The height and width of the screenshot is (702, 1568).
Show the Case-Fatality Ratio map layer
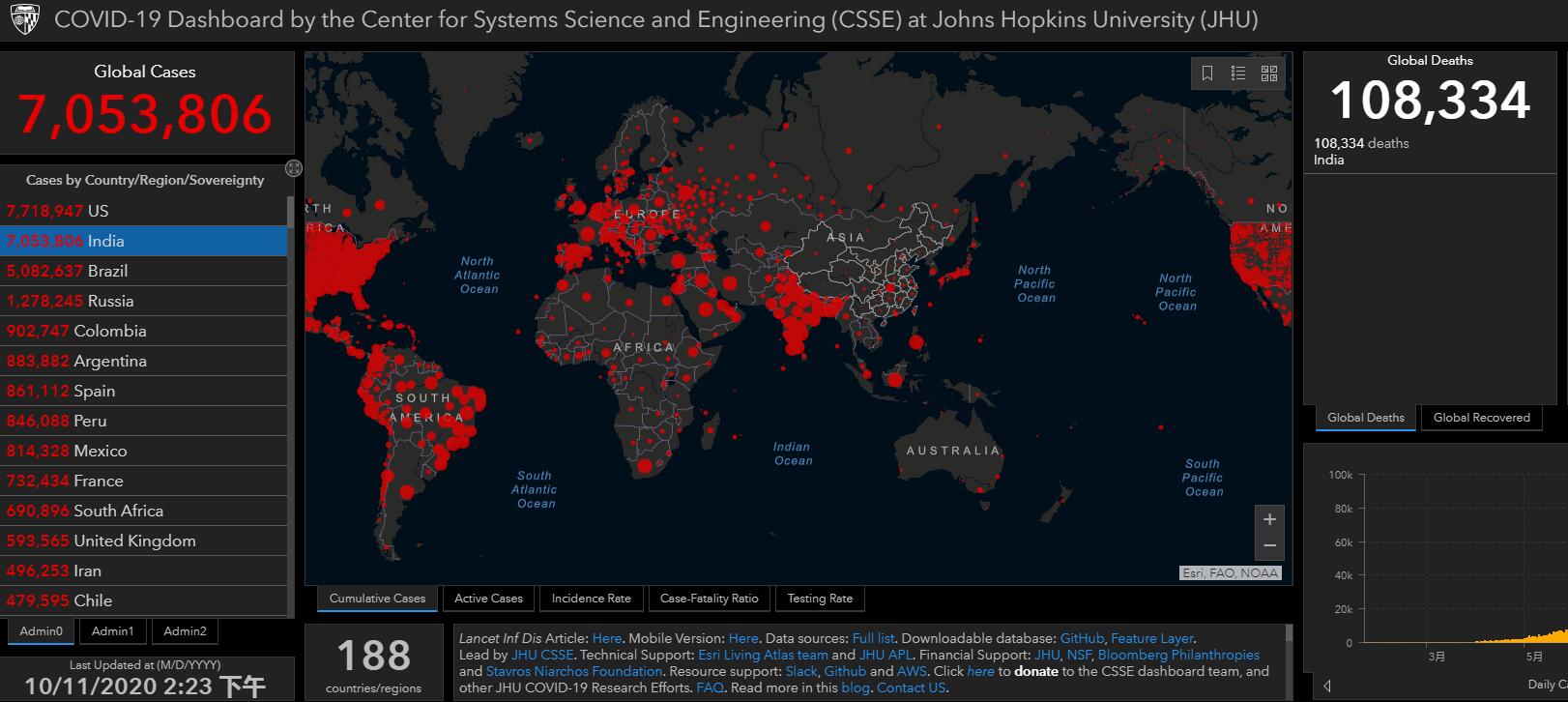click(709, 599)
